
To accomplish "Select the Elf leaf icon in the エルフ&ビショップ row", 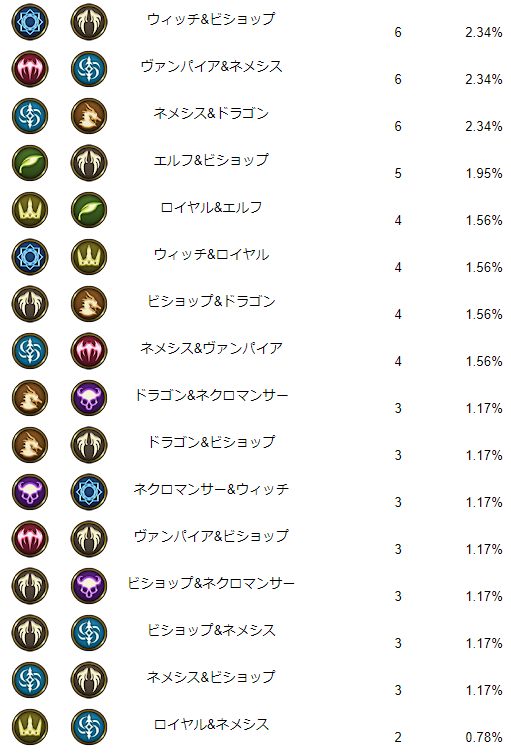I will point(30,163).
